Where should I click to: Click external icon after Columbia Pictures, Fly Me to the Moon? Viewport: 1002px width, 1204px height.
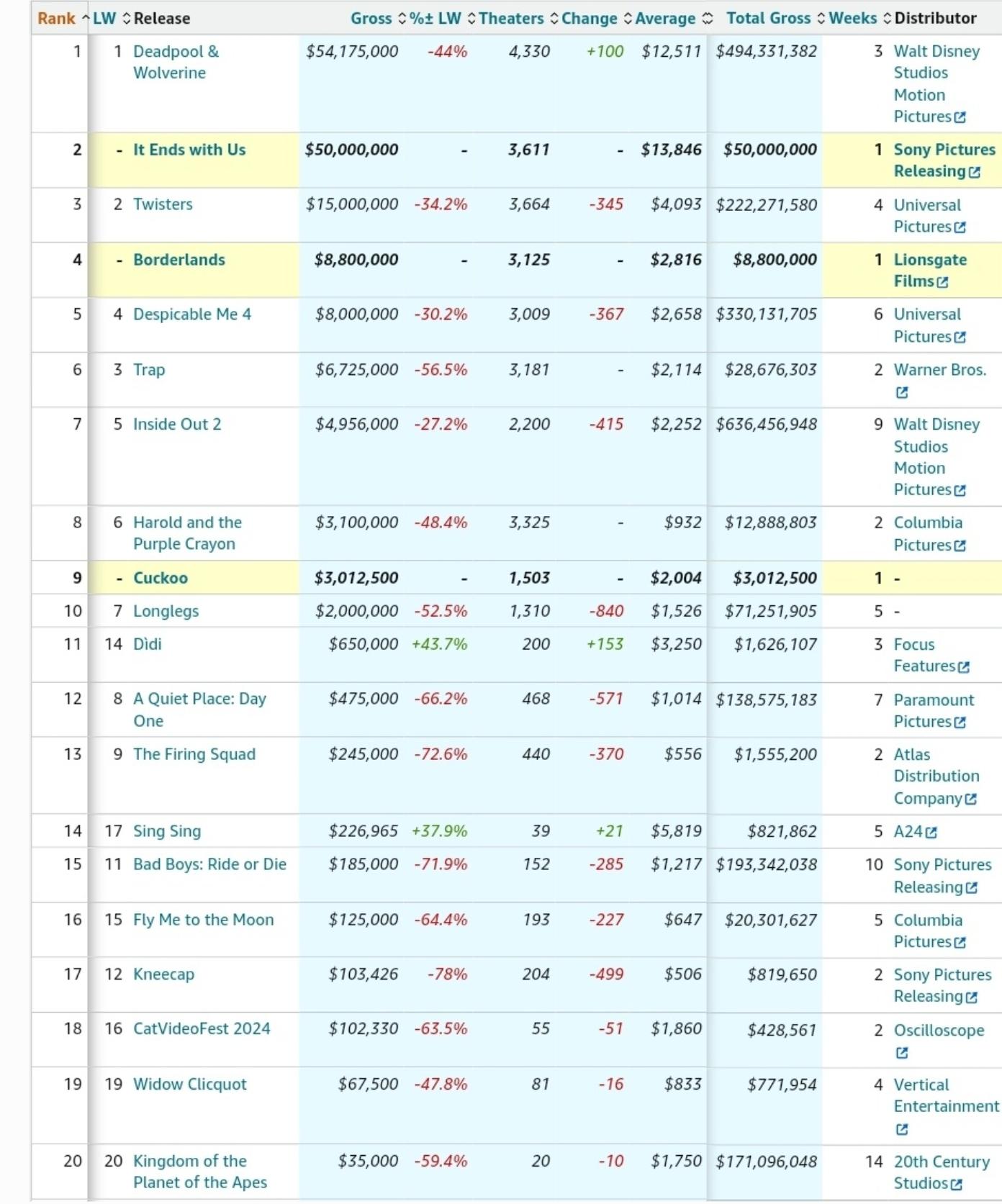tap(960, 943)
